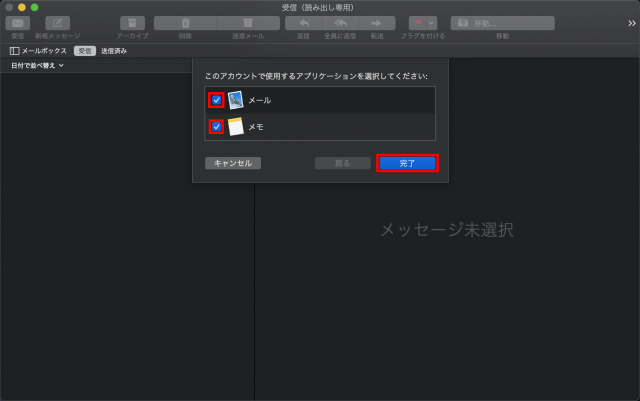This screenshot has width=640, height=401.
Task: Select the 送信済み (Sent) favorites tab
Action: click(113, 50)
